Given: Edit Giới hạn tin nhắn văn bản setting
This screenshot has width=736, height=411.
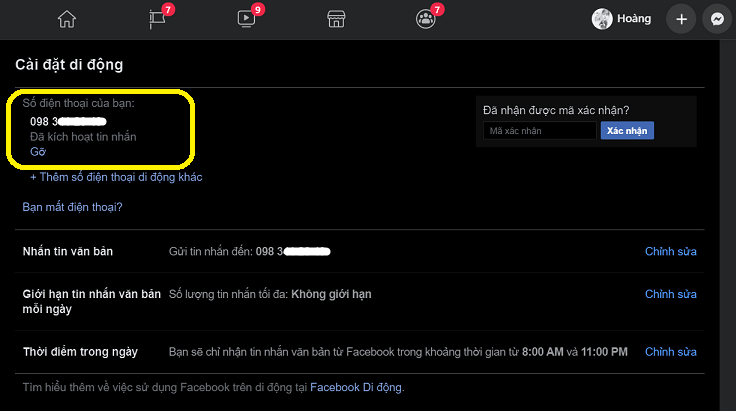Looking at the screenshot, I should click(670, 294).
